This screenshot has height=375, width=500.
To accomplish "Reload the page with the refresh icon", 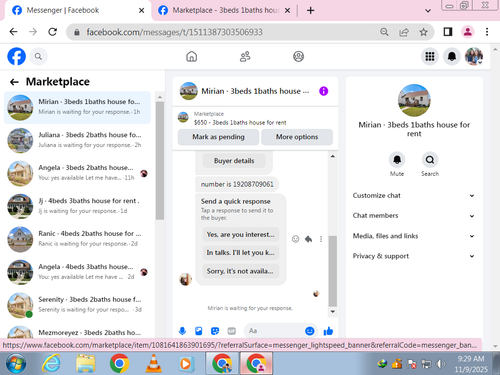I will pyautogui.click(x=52, y=32).
